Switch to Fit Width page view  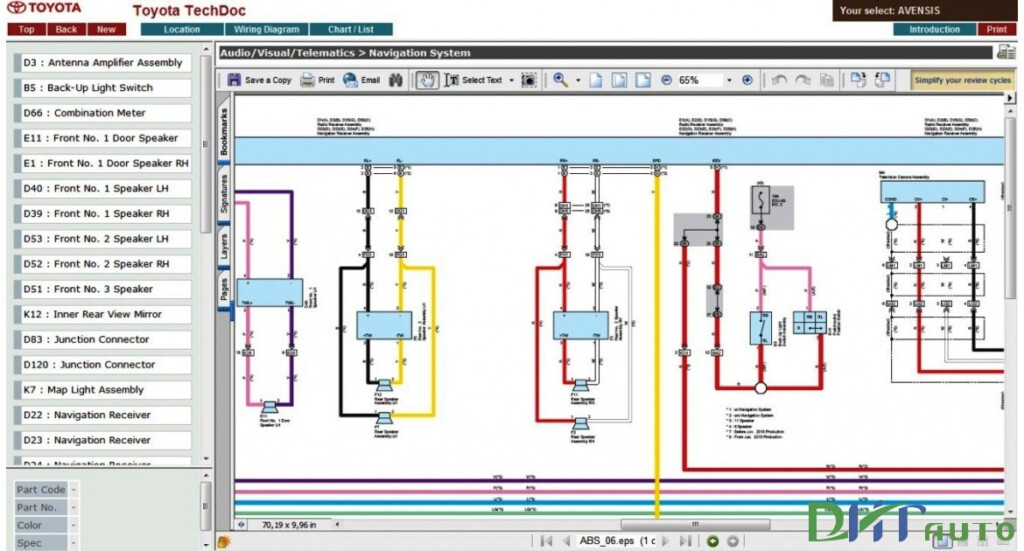643,80
